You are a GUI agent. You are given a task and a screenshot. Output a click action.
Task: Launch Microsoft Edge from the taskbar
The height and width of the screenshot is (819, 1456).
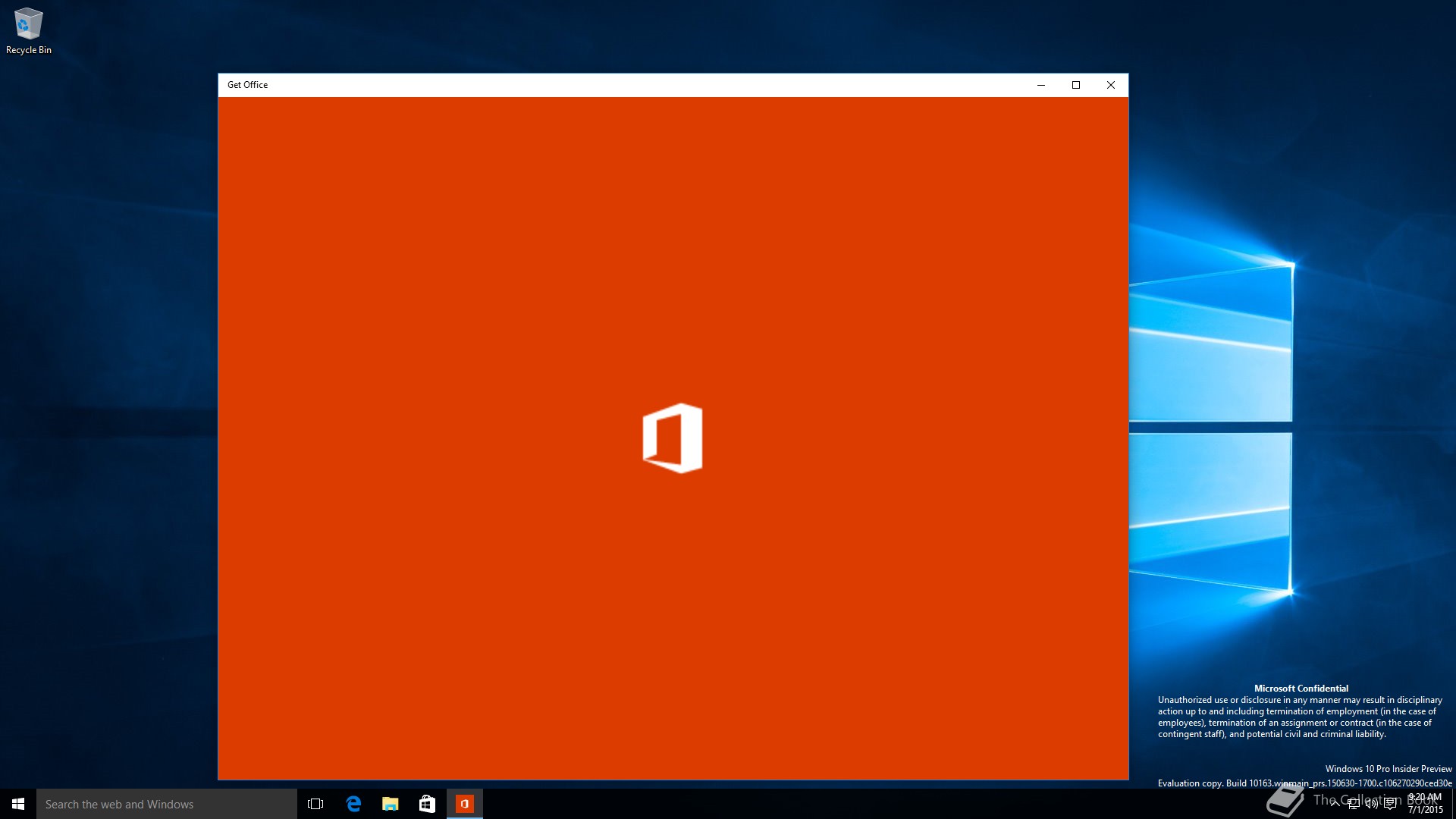click(353, 804)
